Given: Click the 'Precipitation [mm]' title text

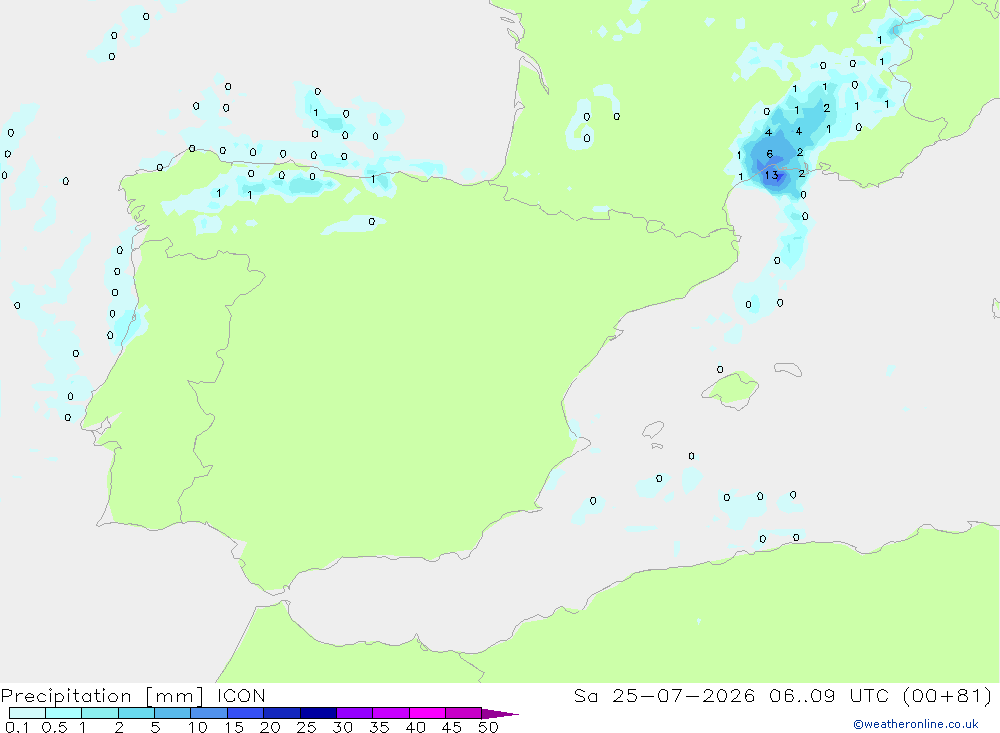Looking at the screenshot, I should (x=102, y=696).
